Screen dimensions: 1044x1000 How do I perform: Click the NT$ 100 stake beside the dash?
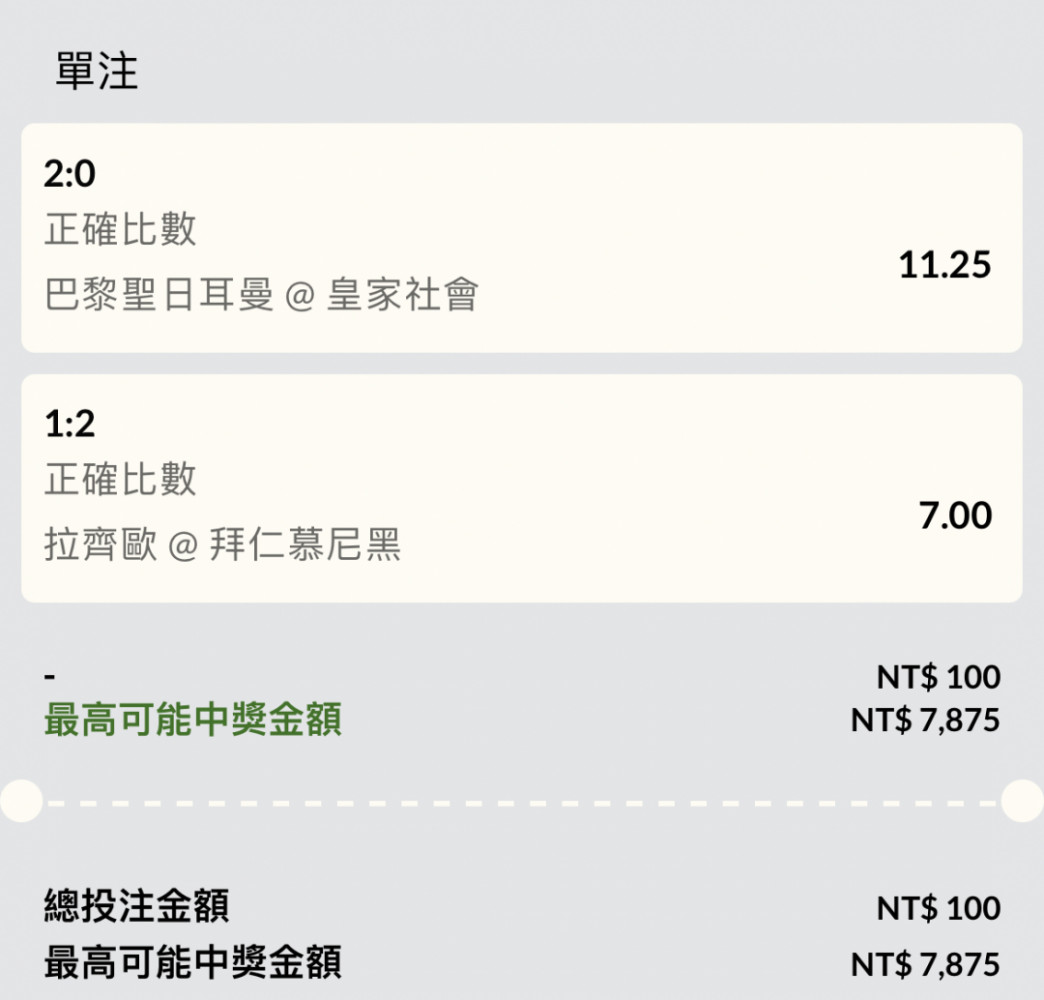point(938,677)
